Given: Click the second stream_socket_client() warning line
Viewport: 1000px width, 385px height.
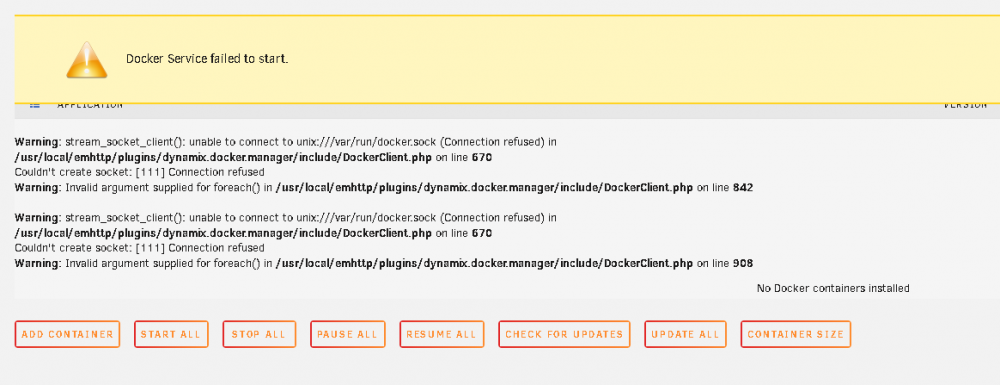Looking at the screenshot, I should [285, 217].
